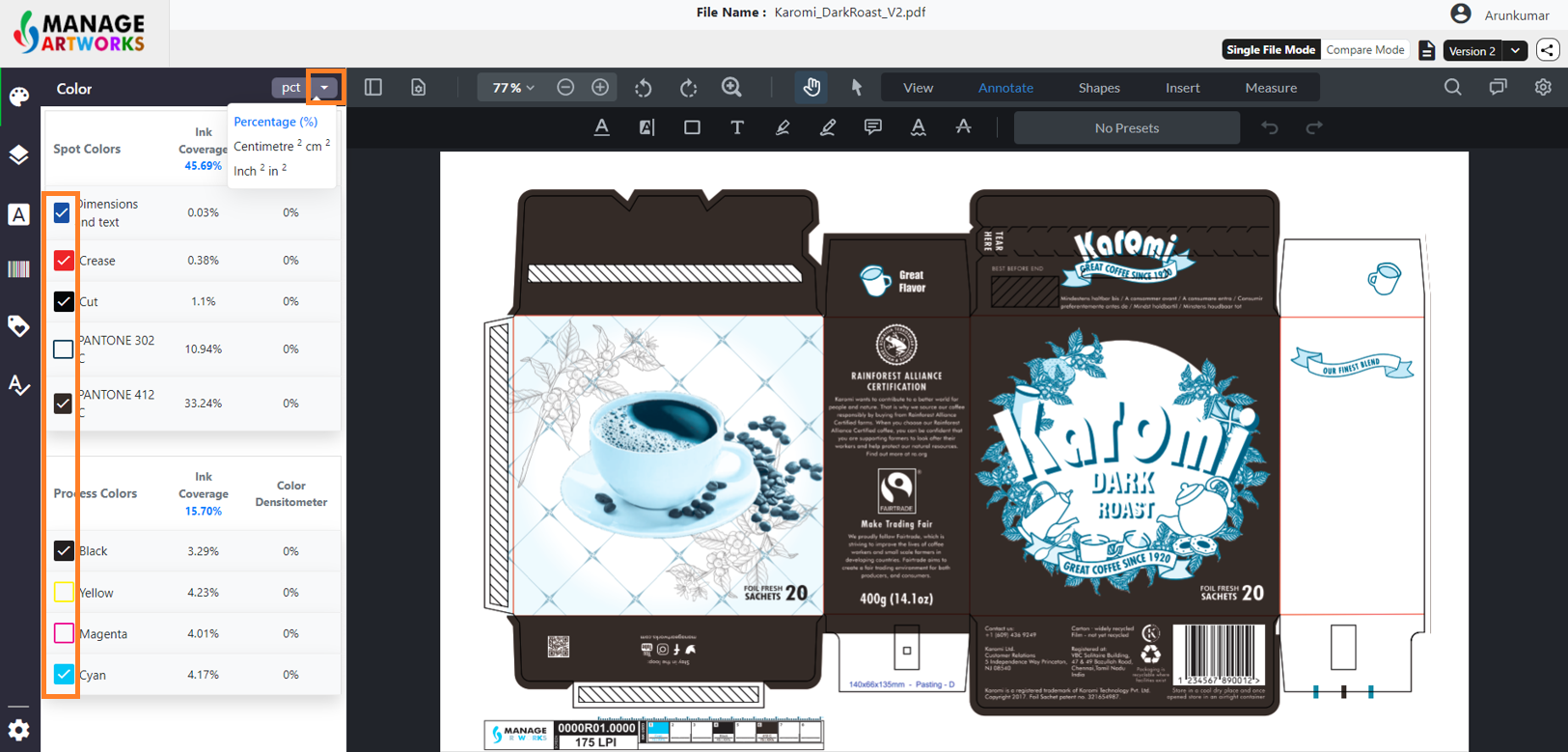Open the tag sidebar icon
1568x752 pixels.
tap(19, 326)
